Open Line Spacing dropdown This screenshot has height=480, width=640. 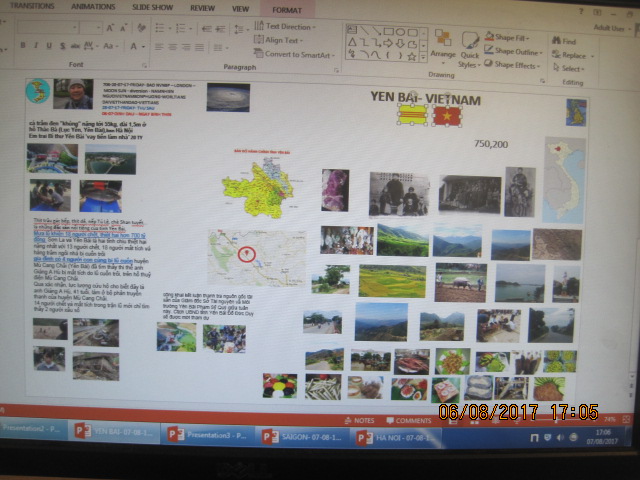[241, 29]
